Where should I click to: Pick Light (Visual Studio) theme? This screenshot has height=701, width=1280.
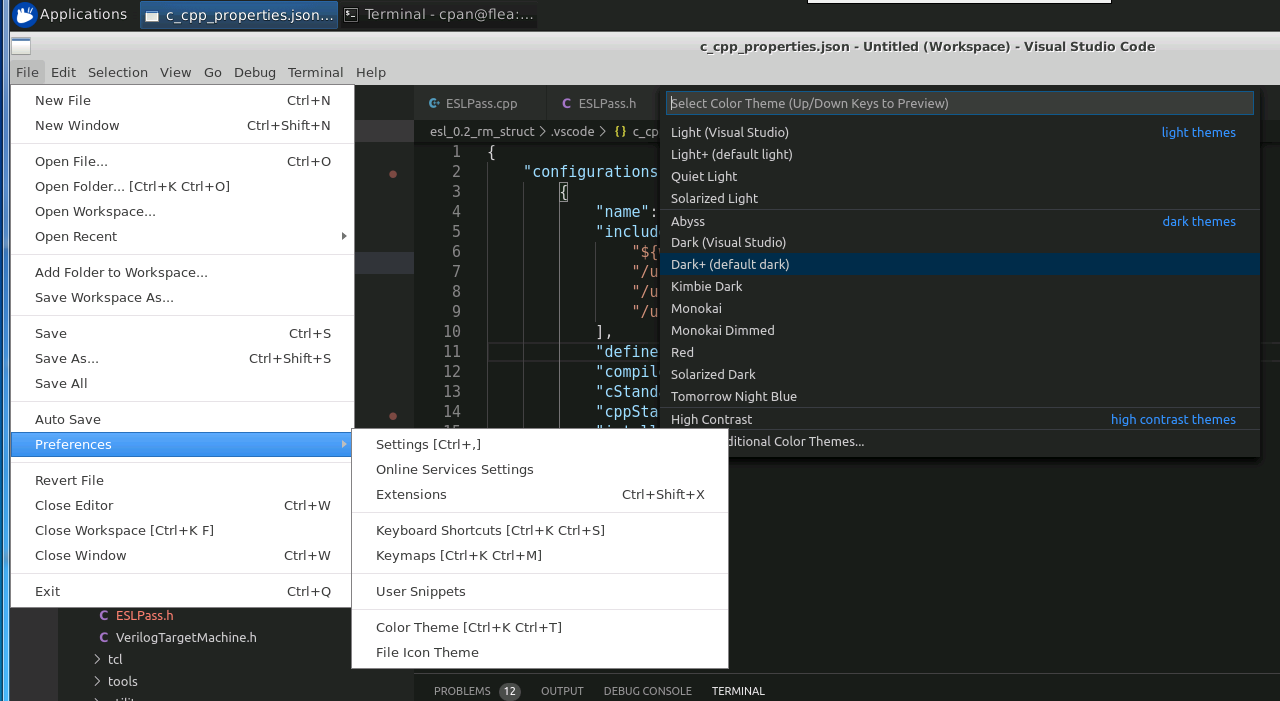(x=960, y=132)
